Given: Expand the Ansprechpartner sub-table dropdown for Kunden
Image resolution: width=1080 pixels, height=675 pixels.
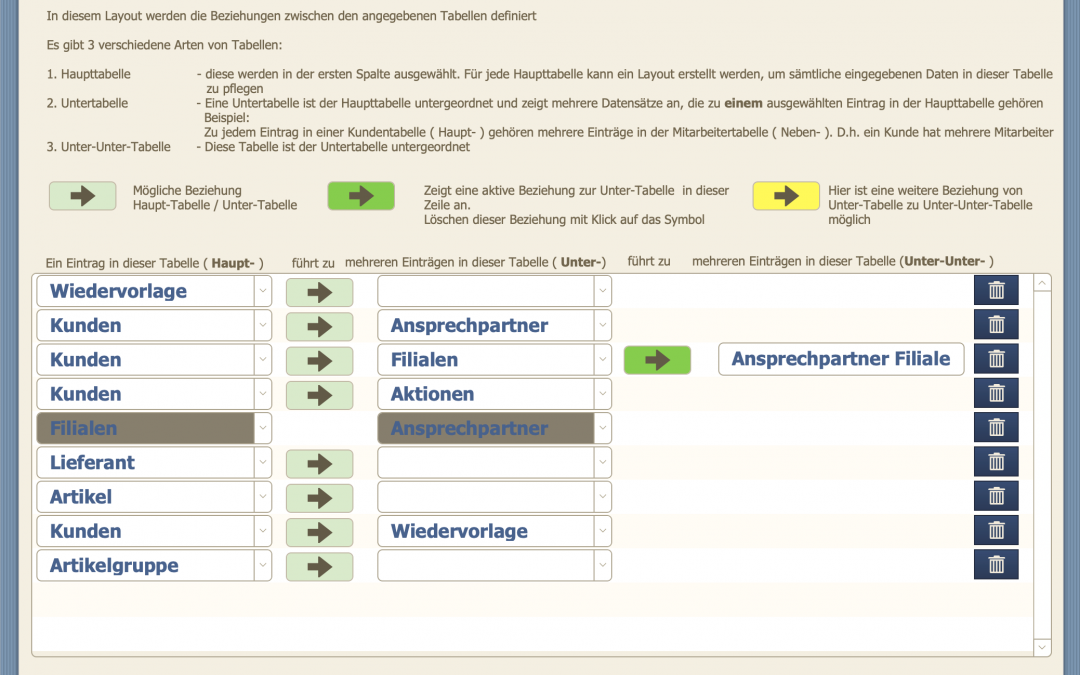Looking at the screenshot, I should [x=602, y=325].
